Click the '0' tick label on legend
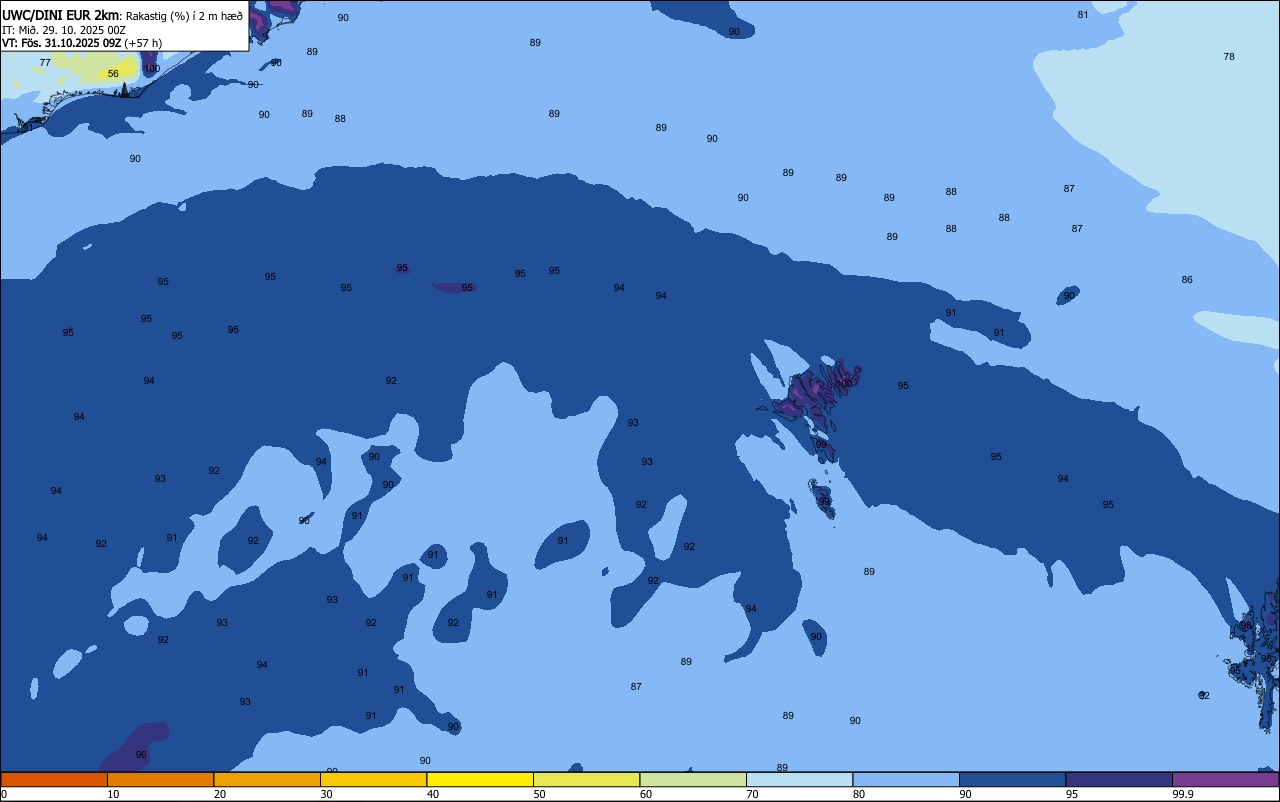 tap(4, 794)
